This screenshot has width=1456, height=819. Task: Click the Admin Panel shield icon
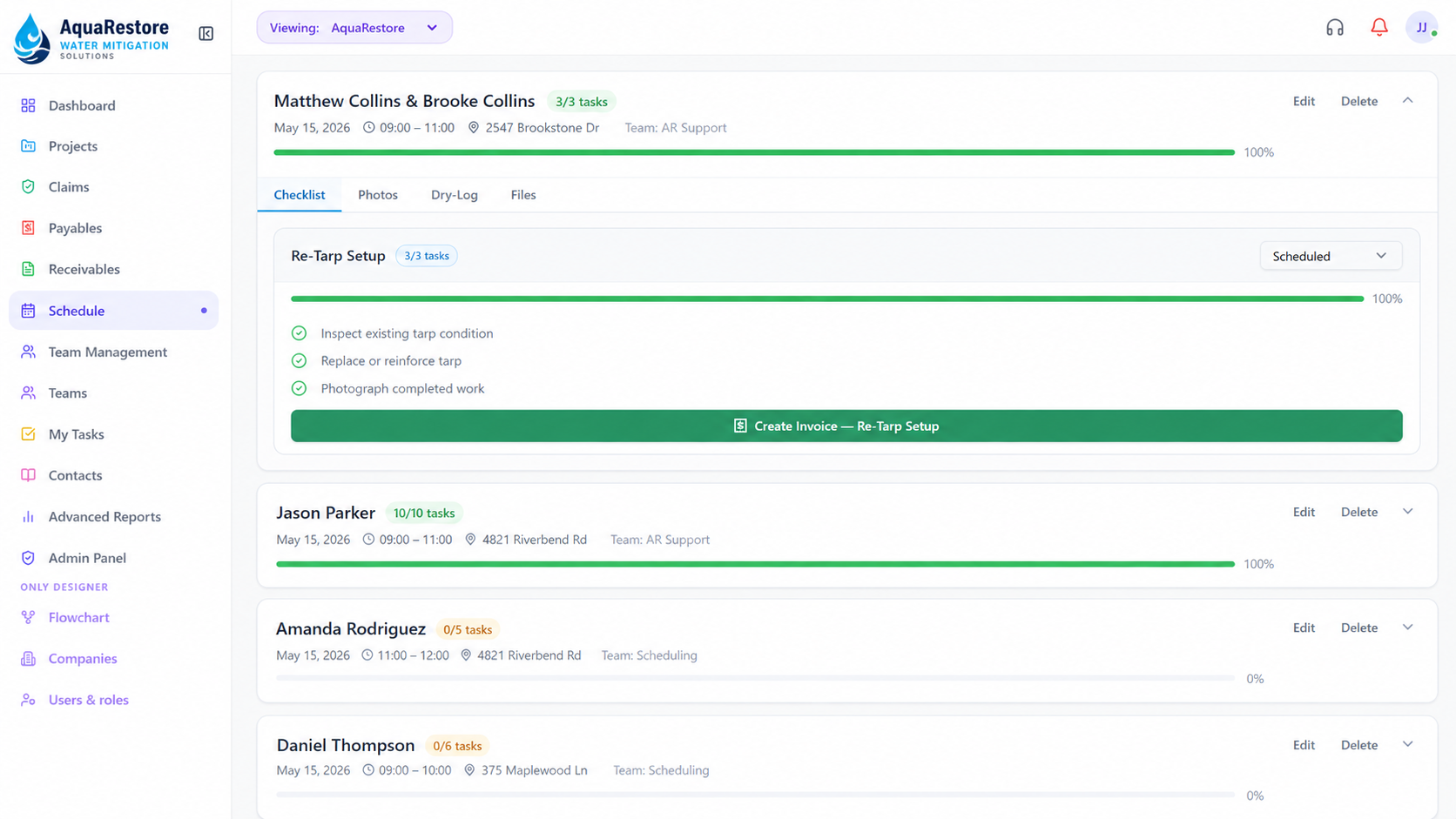point(28,558)
